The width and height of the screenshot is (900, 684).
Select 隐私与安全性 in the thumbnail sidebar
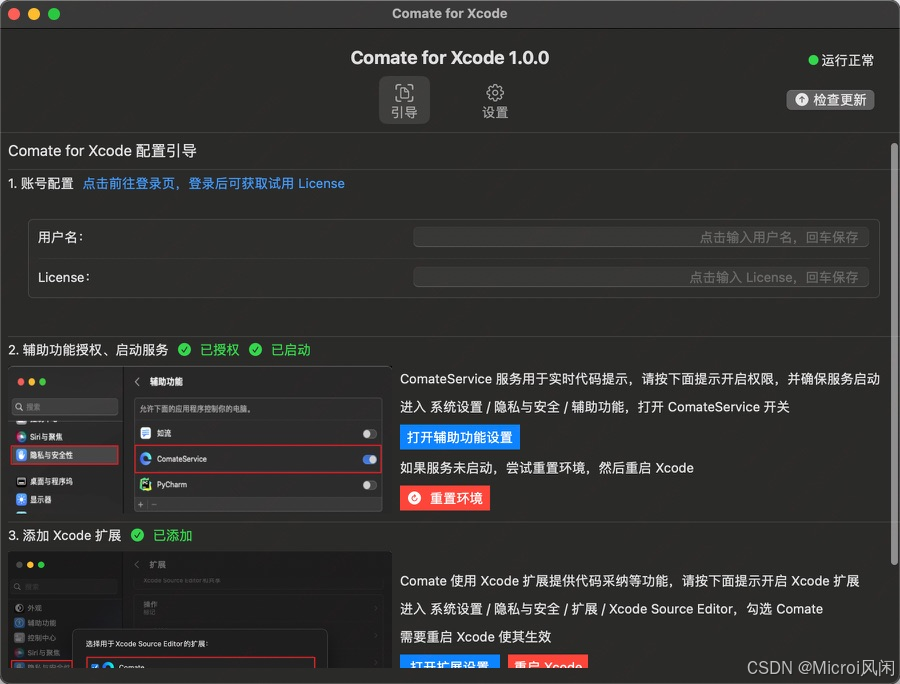(x=65, y=455)
